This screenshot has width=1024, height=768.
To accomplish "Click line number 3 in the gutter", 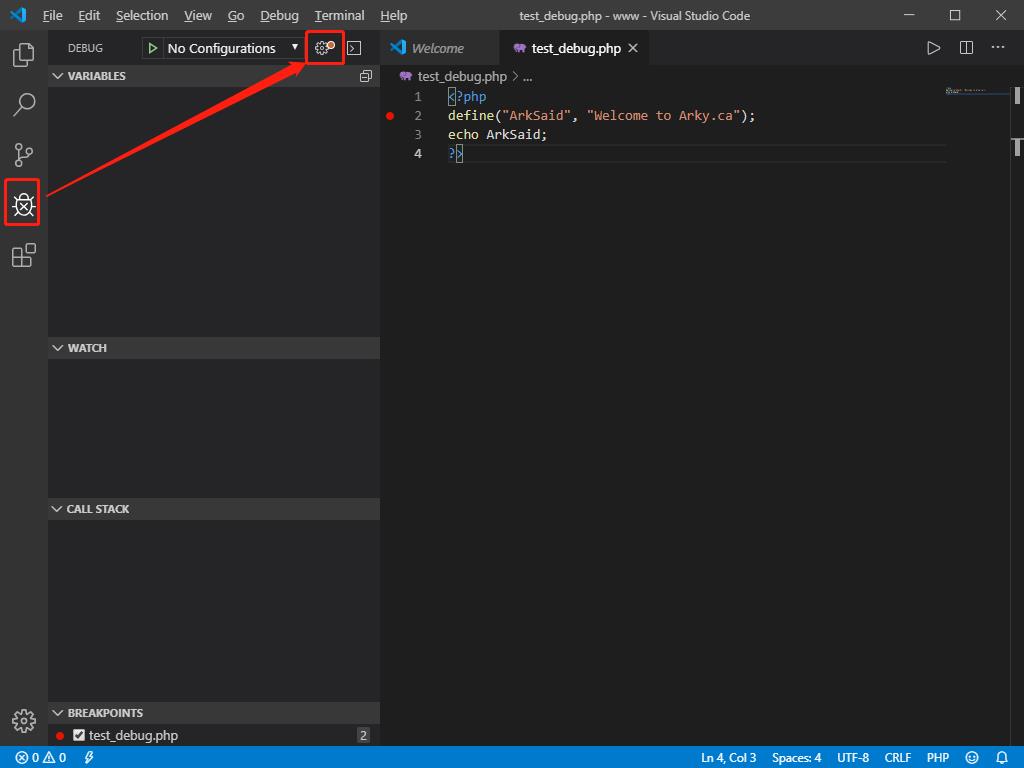I will (418, 135).
